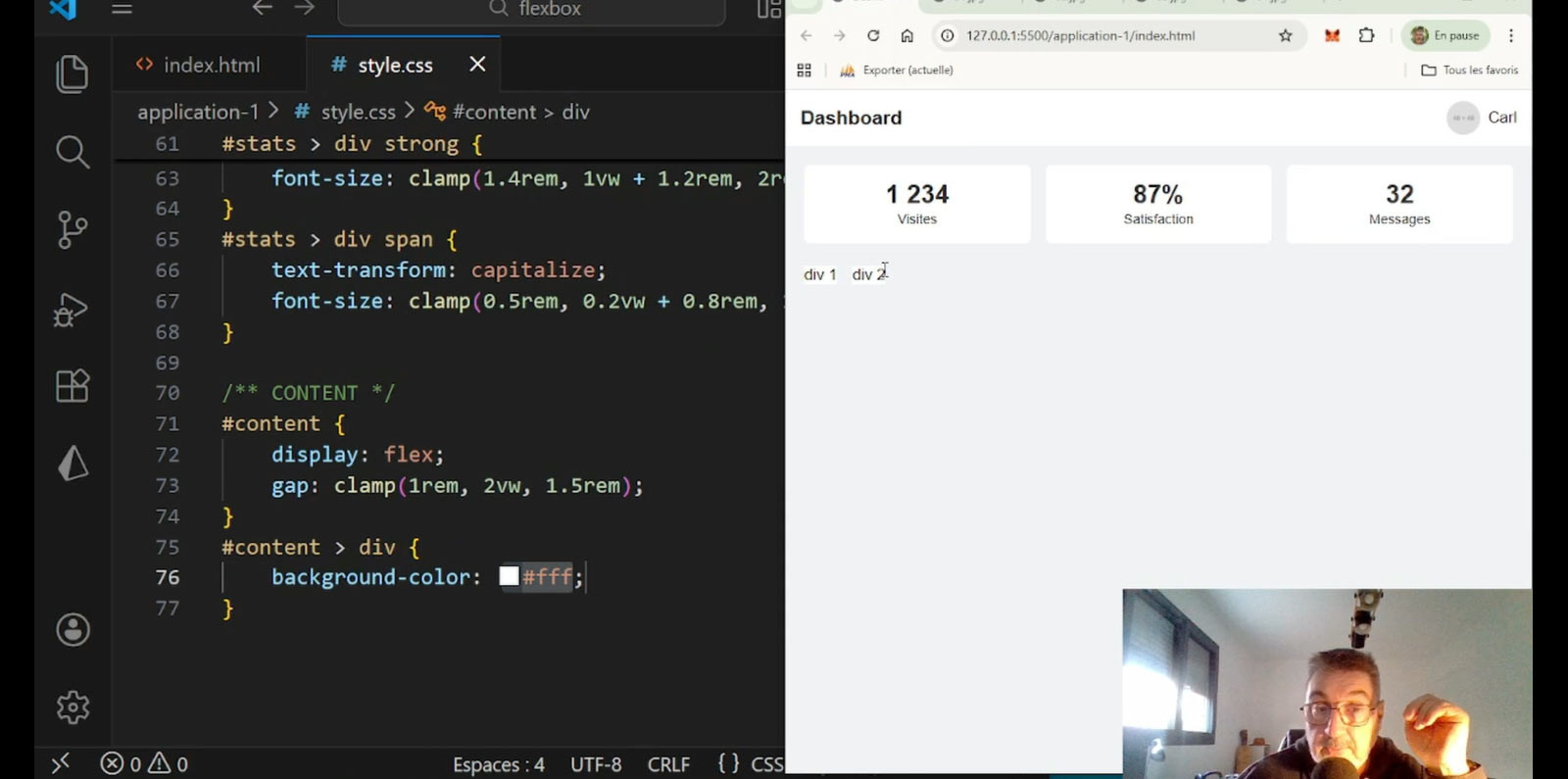Viewport: 1568px width, 779px height.
Task: Open the Search view in sidebar
Action: point(72,152)
